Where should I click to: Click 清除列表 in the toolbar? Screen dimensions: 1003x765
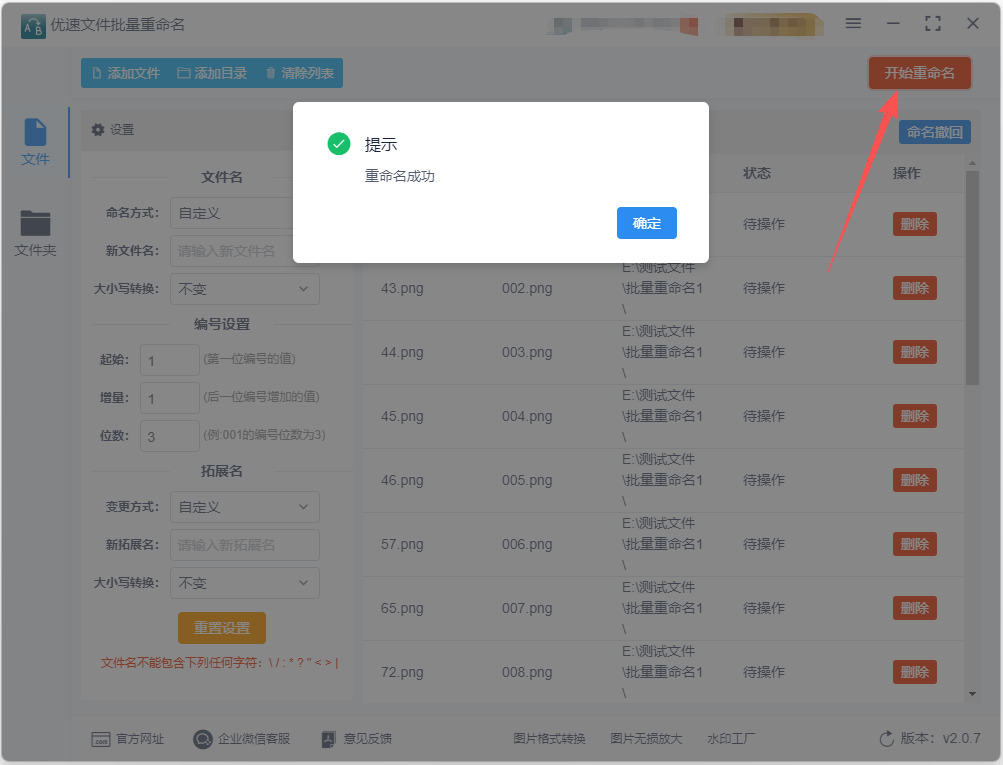(299, 73)
